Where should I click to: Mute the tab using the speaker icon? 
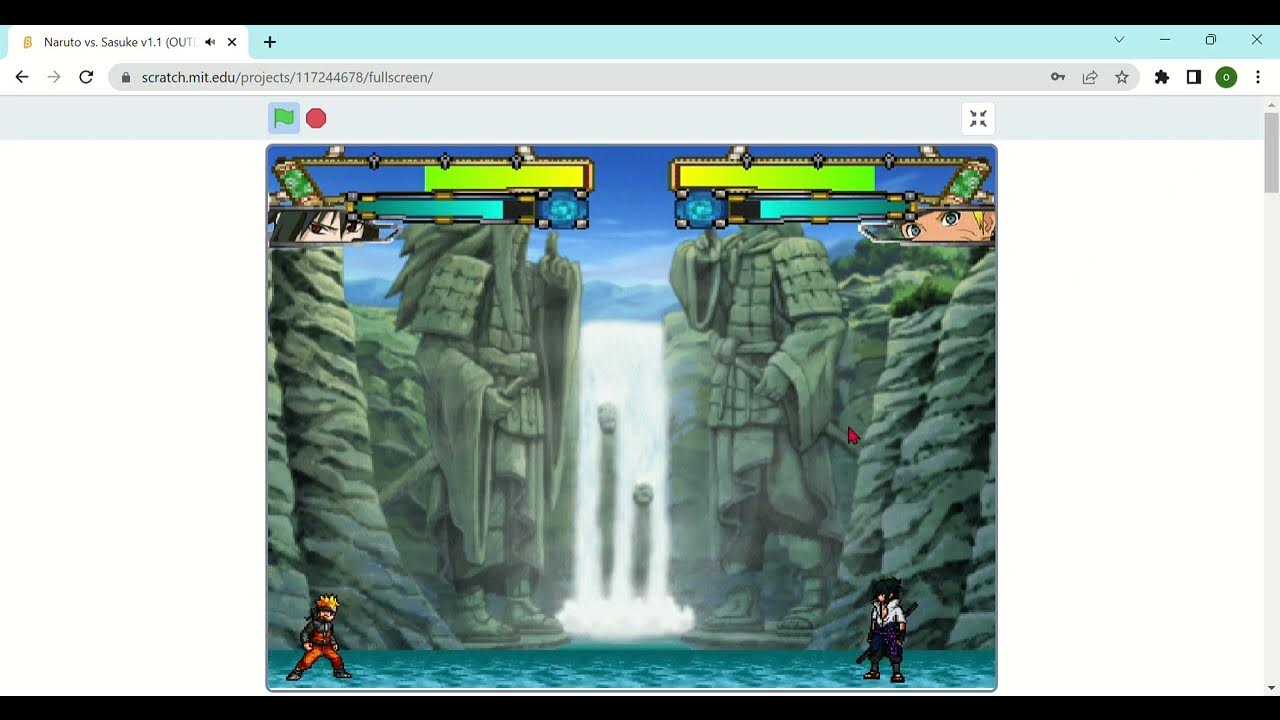tap(210, 42)
